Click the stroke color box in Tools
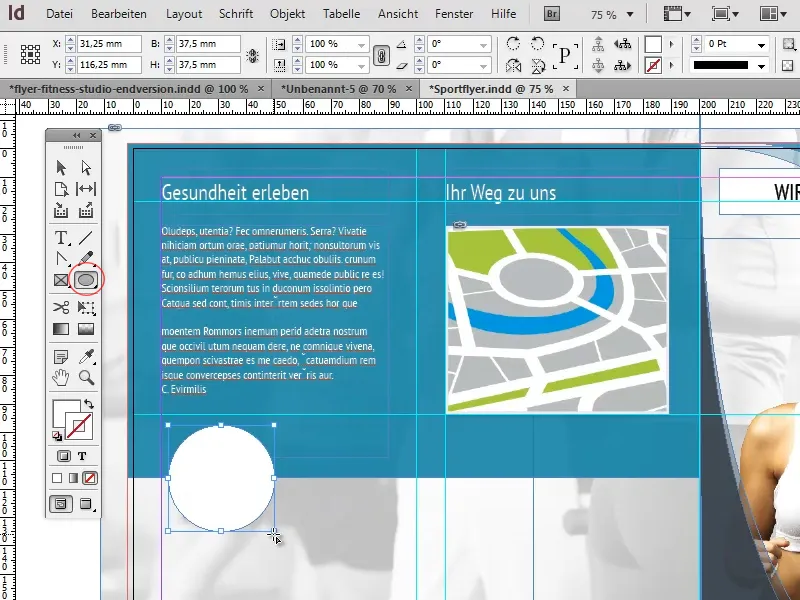Screen dimensions: 800x600 [80, 427]
